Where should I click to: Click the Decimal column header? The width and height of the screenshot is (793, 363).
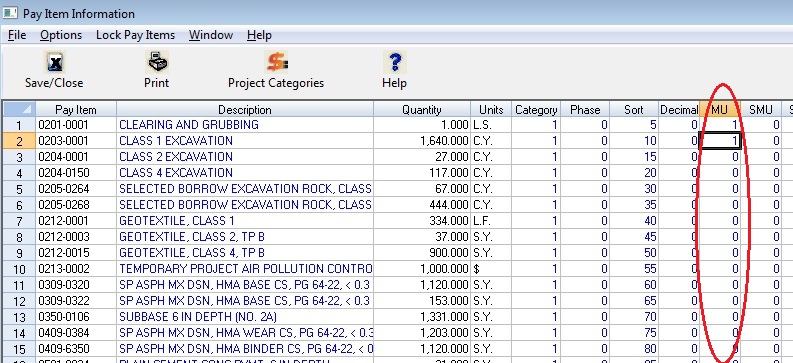click(x=679, y=110)
